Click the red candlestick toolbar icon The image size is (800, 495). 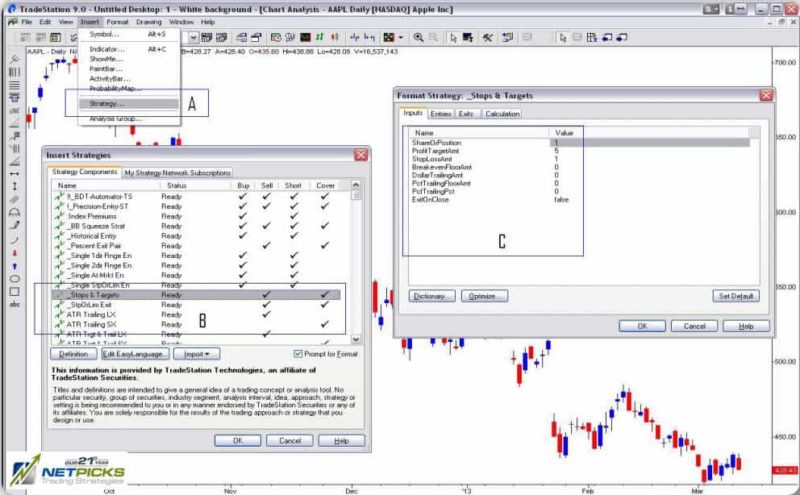(x=335, y=37)
